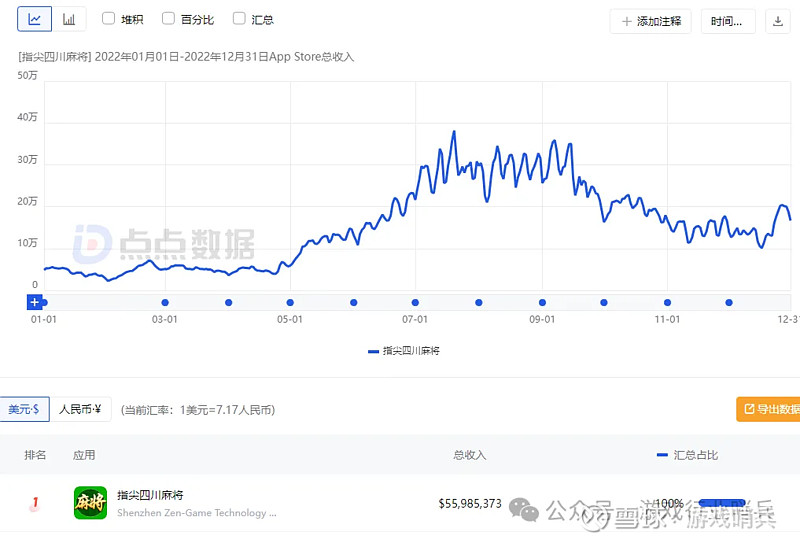Switch currency to 人民币·¥
Image resolution: width=800 pixels, height=543 pixels.
[x=80, y=409]
